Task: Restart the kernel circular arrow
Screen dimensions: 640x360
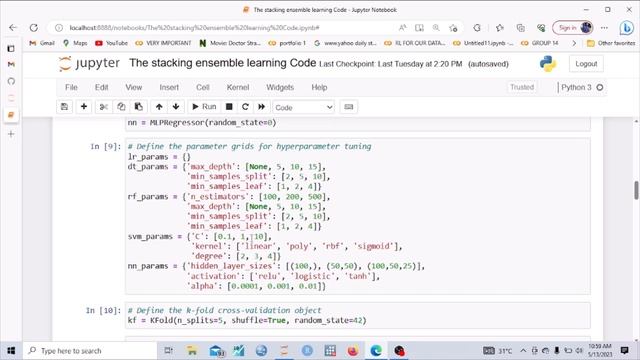Action: tap(245, 107)
